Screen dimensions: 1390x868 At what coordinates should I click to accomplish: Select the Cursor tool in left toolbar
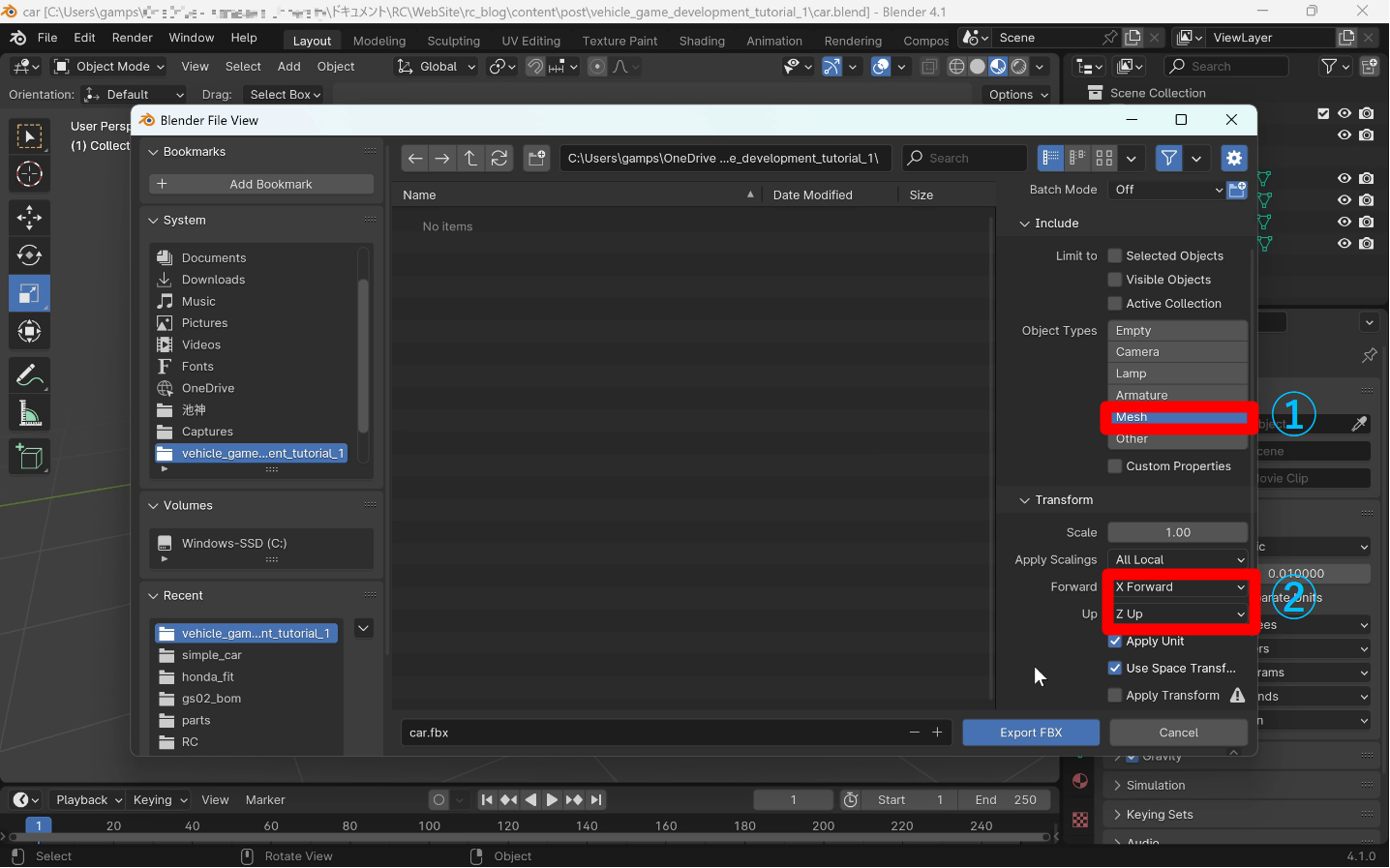click(x=29, y=174)
